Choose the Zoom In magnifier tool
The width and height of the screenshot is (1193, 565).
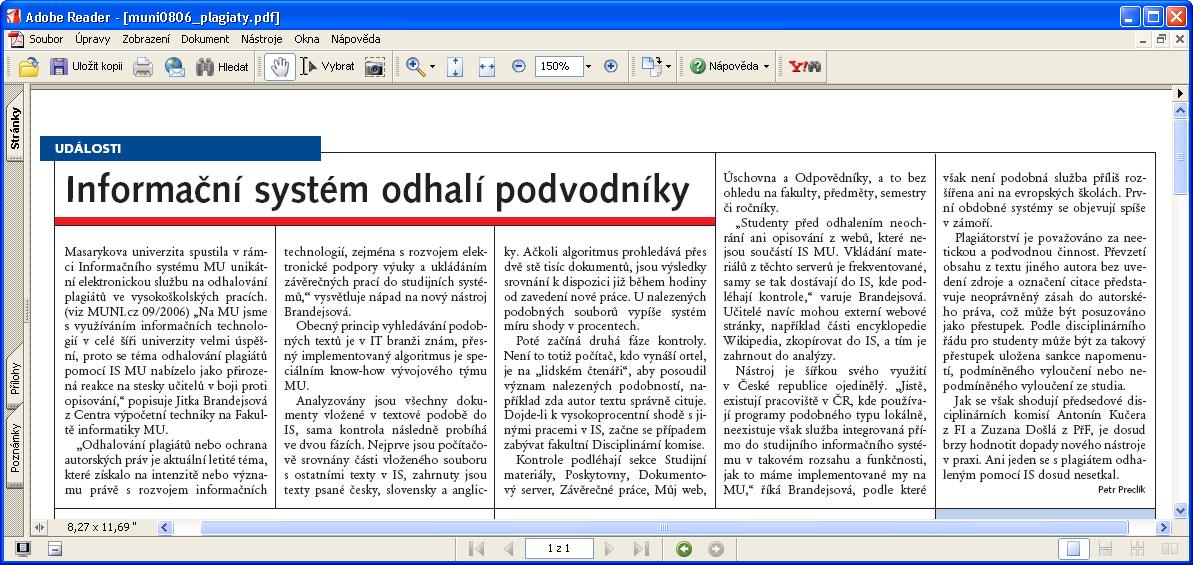(x=415, y=67)
